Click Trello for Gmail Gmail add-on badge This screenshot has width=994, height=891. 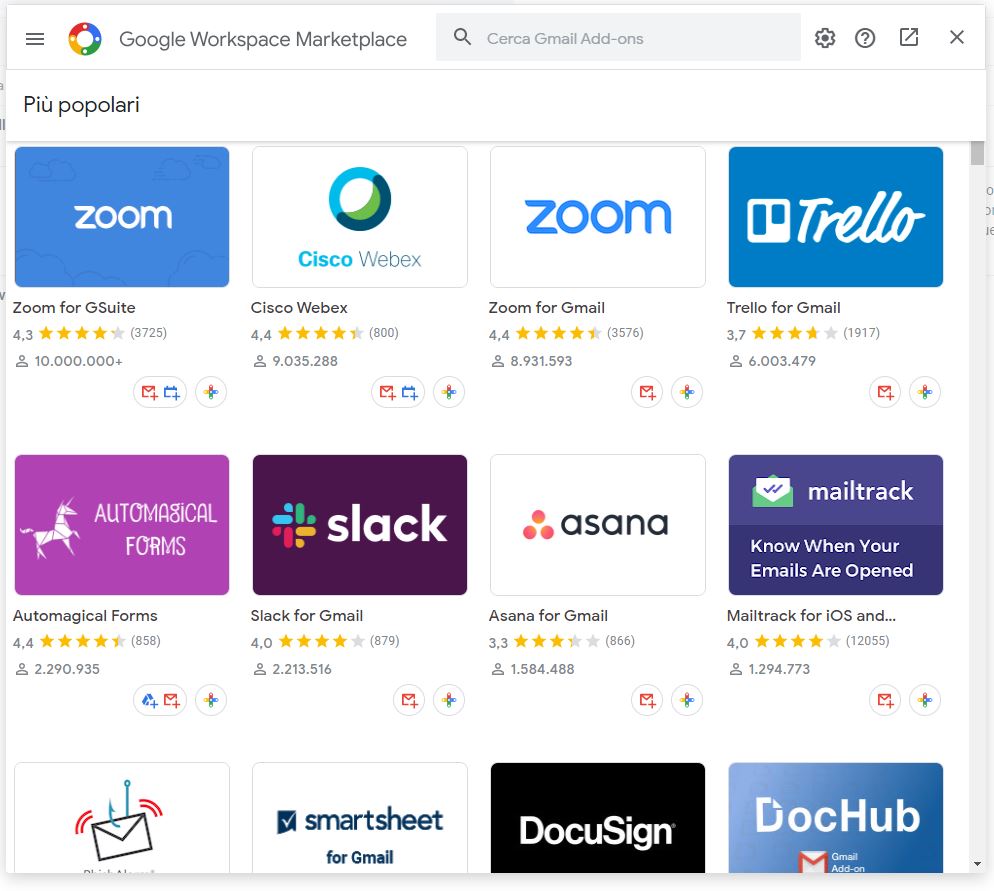point(885,392)
